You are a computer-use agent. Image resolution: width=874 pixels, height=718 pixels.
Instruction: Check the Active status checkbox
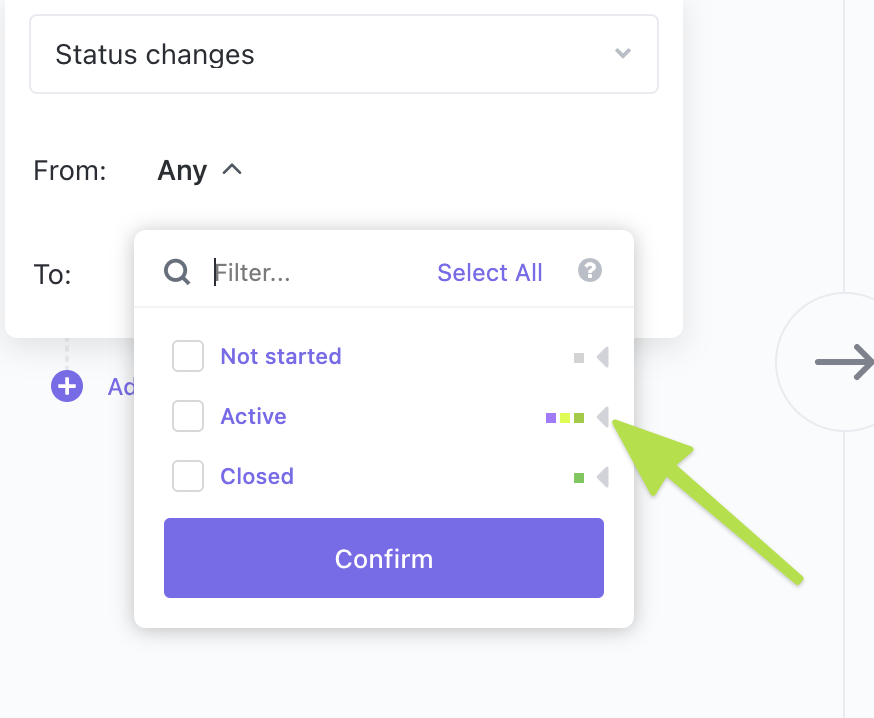(188, 416)
